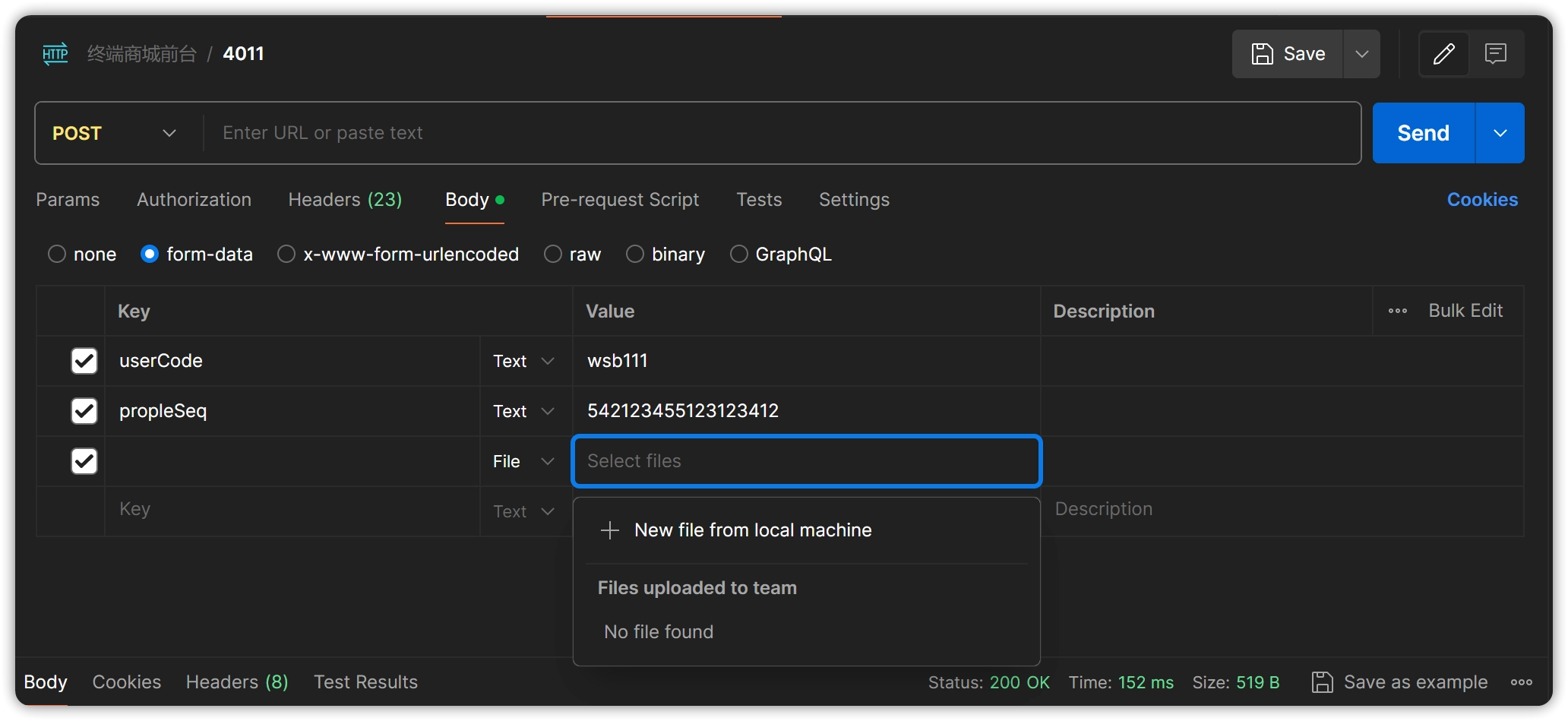Open the Cookies link

click(1482, 200)
